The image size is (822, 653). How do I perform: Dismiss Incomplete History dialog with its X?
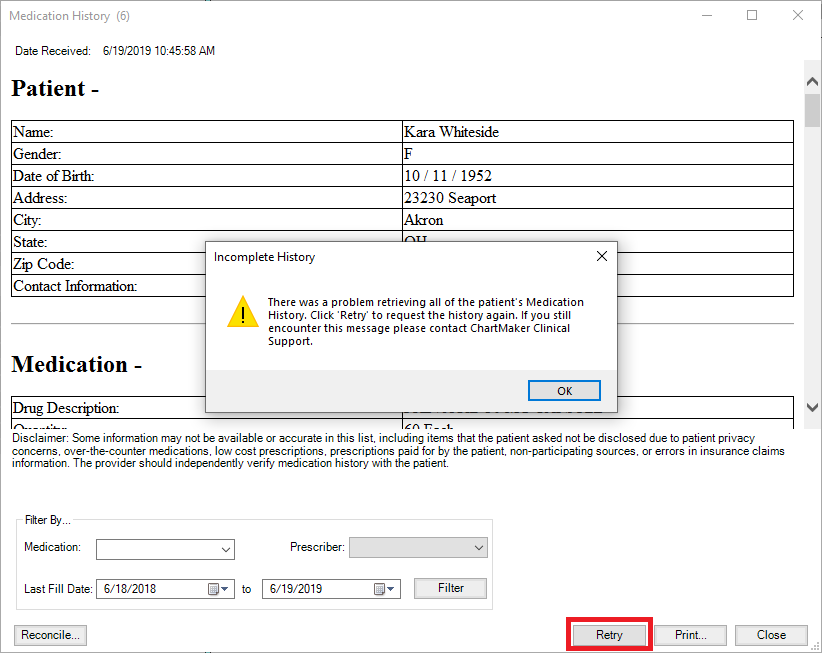(601, 257)
